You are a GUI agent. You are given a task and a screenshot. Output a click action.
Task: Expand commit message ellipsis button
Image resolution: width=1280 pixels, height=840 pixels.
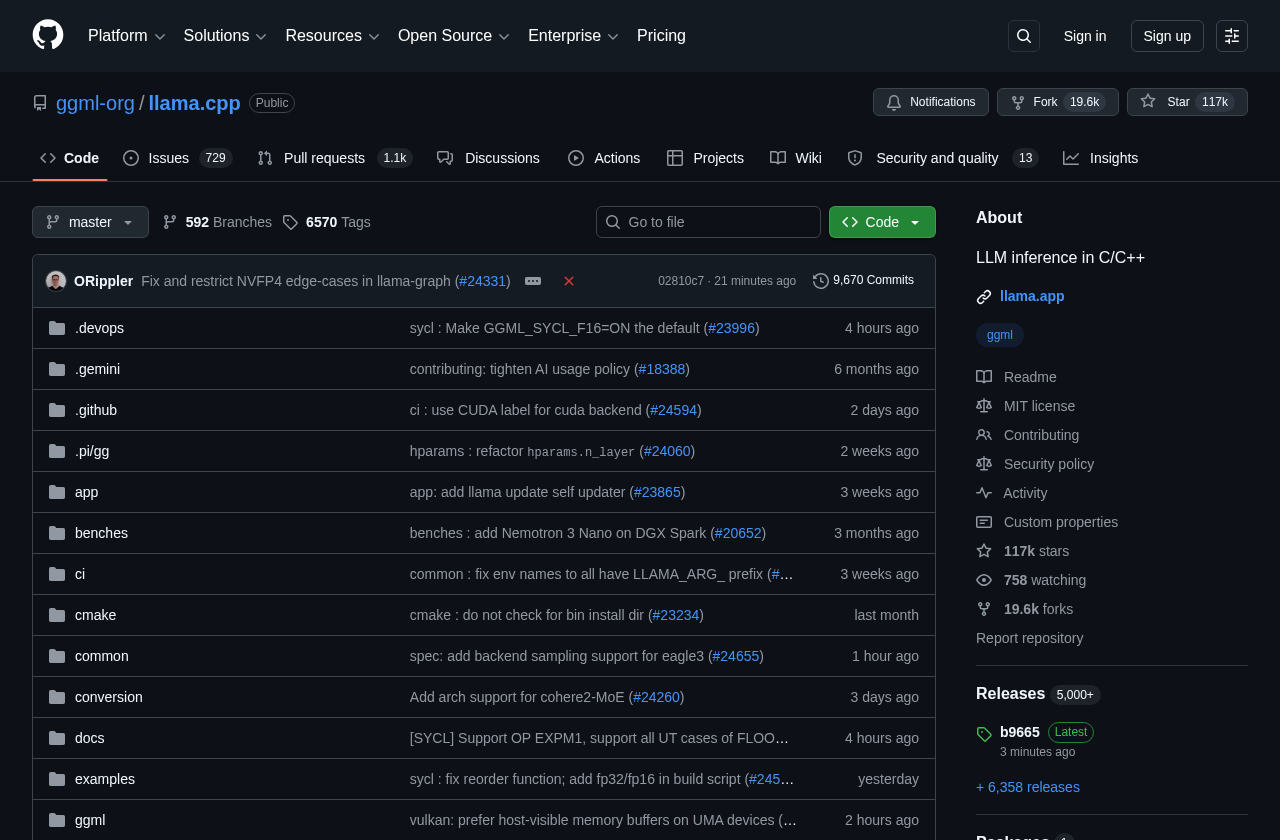[x=533, y=281]
